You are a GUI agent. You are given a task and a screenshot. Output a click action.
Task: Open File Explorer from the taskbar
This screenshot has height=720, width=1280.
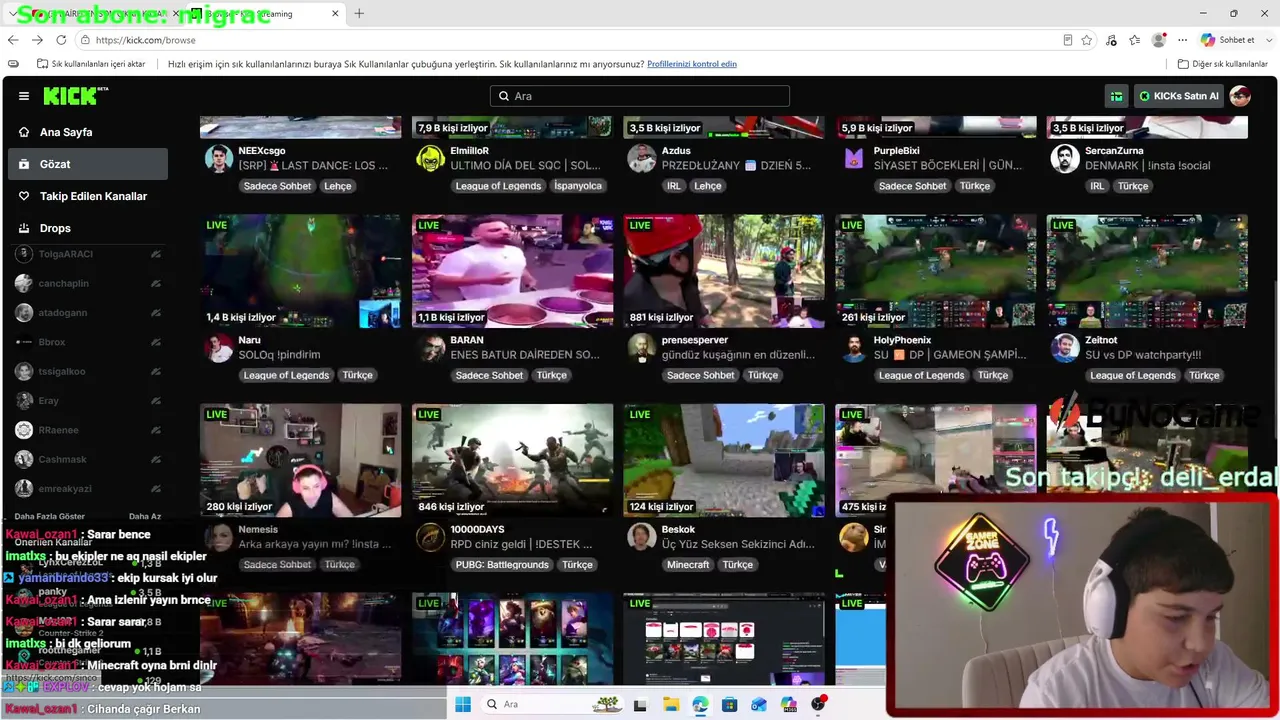[670, 704]
